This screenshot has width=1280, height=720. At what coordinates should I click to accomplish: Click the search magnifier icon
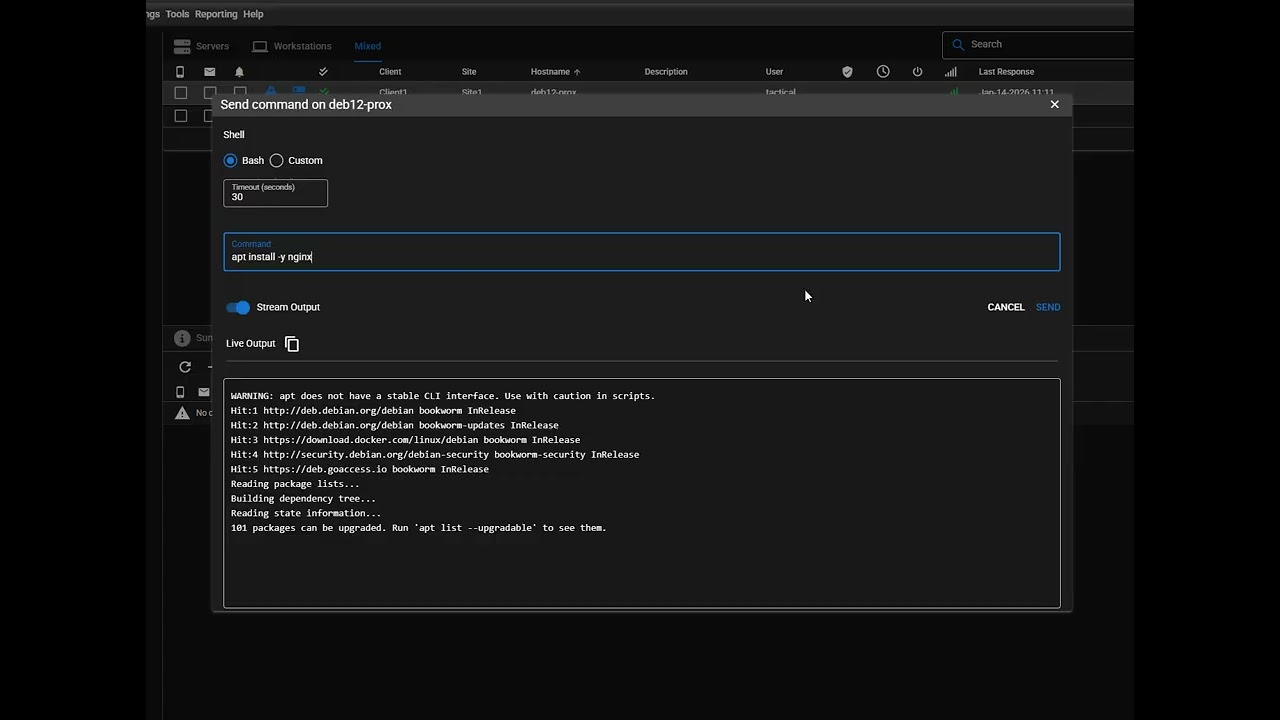click(958, 44)
